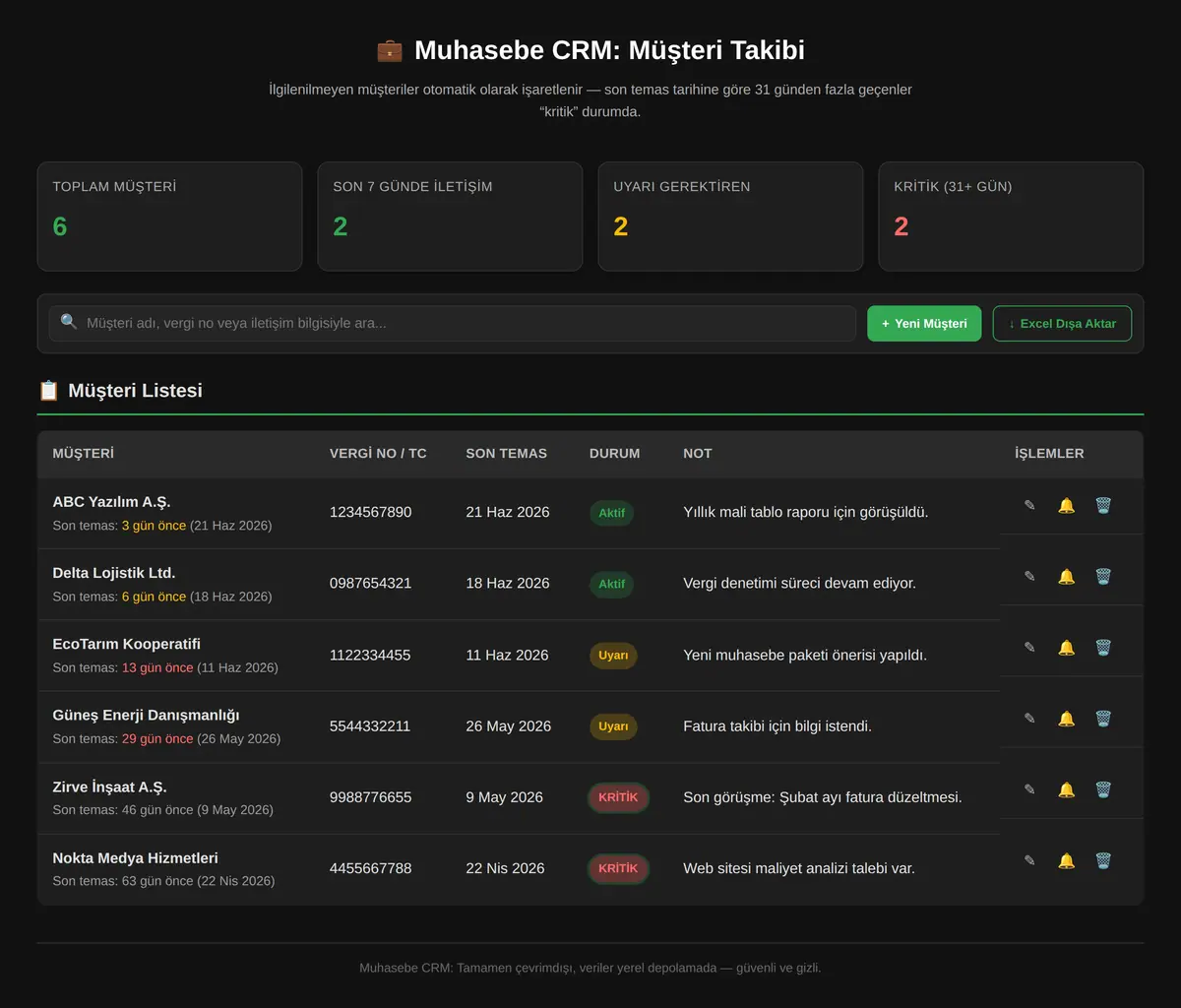Click the DURUM column header
Image resolution: width=1181 pixels, height=1008 pixels.
tap(614, 454)
